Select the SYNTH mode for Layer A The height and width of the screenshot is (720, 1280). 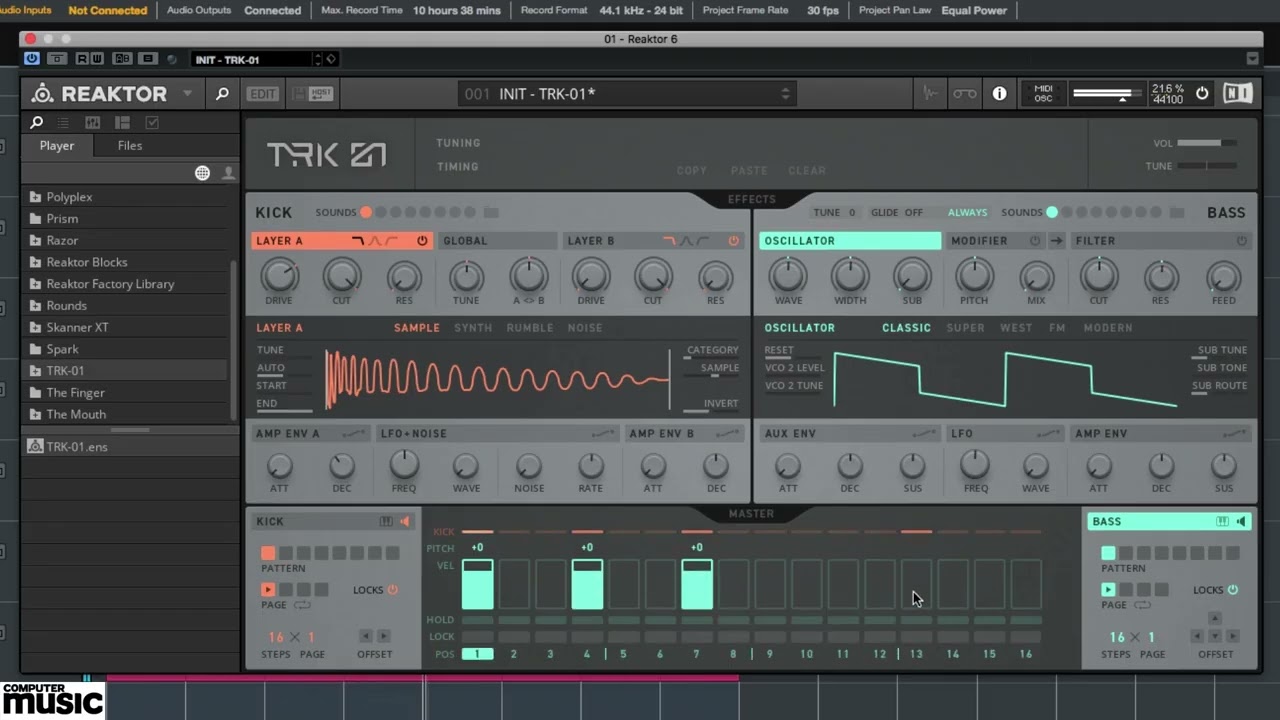[473, 328]
